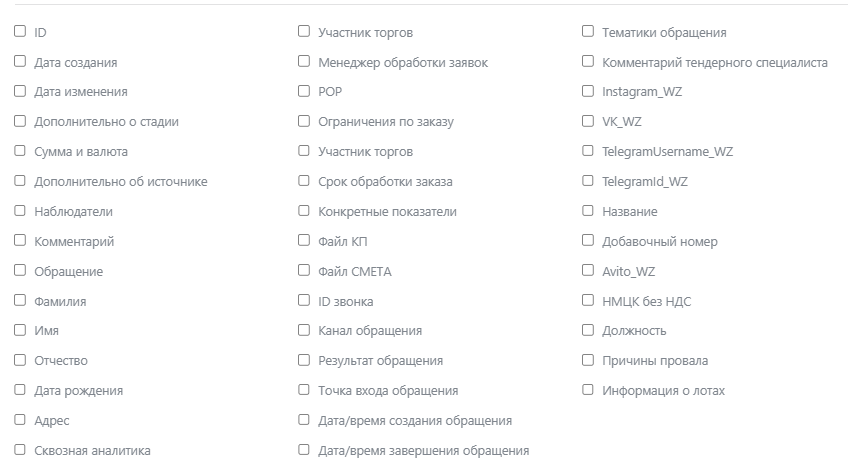Select the Сумма и валюта checkbox

coord(20,151)
